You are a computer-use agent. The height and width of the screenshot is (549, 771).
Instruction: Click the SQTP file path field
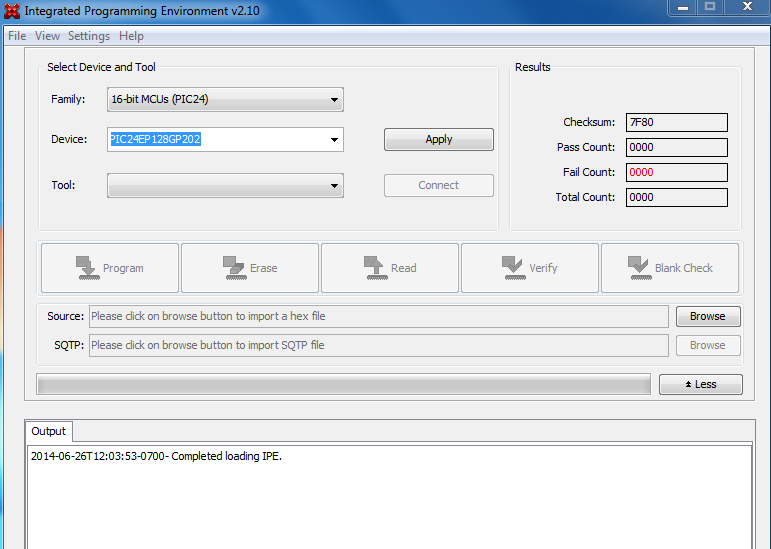pyautogui.click(x=379, y=345)
